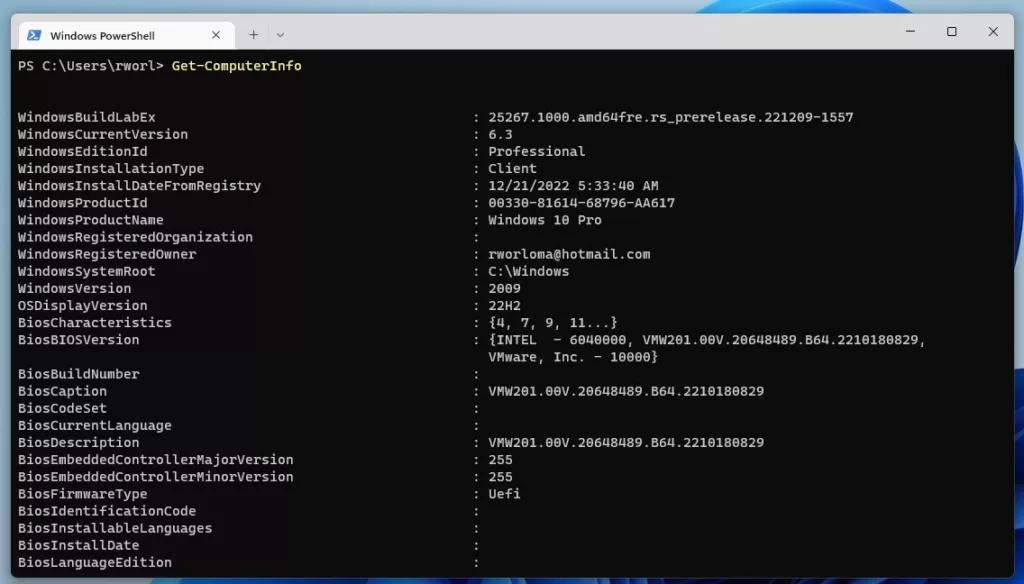Click the WindowsEditionId property name

pos(82,152)
